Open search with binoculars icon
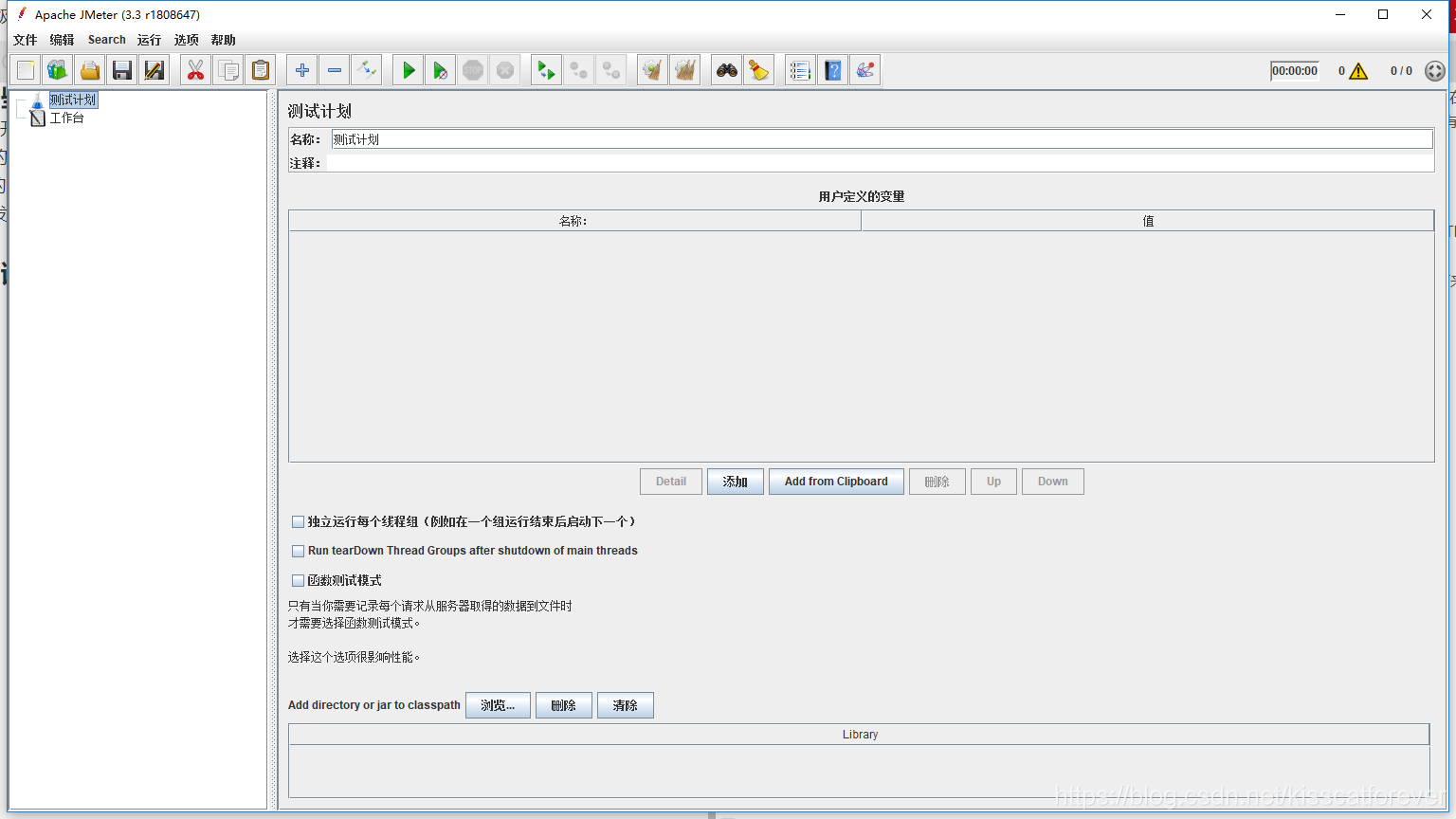The image size is (1456, 819). point(727,70)
